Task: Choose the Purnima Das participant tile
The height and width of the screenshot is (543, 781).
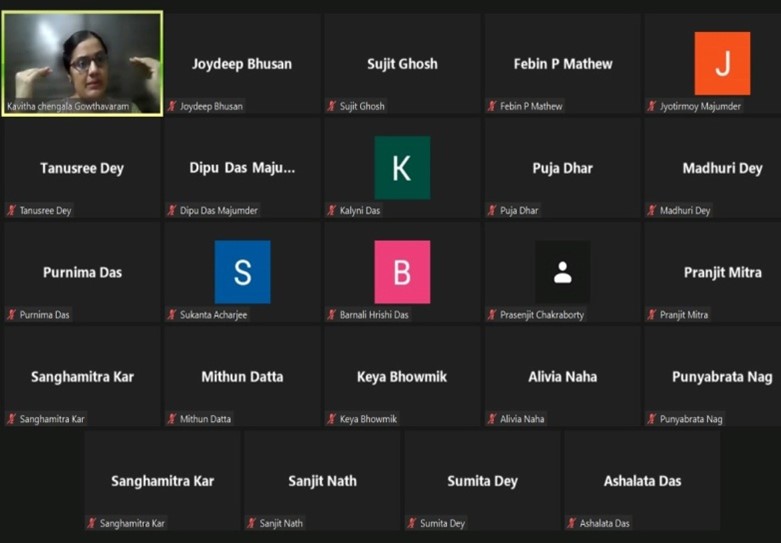Action: 82,272
